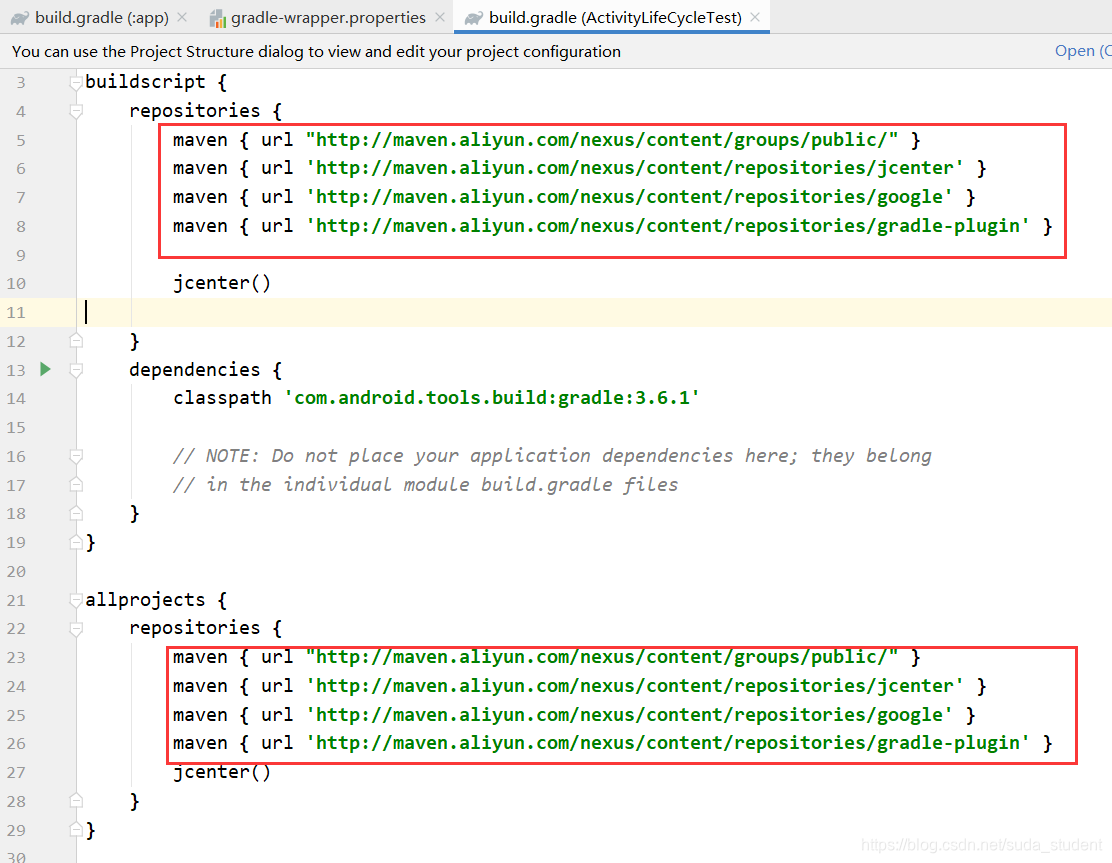
Task: Click the allprojects fold end marker on line 29
Action: tap(76, 830)
